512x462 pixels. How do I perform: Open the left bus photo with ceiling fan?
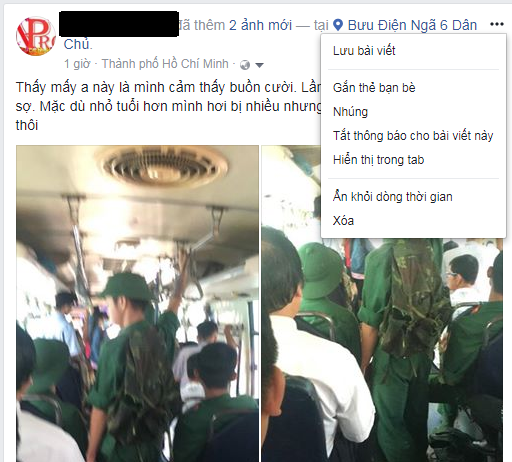tap(137, 303)
